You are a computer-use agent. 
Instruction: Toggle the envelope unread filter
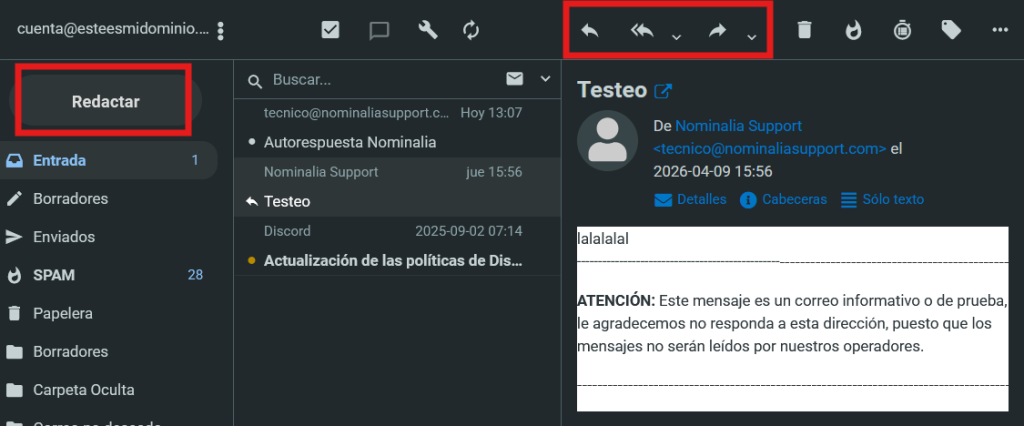tap(515, 79)
